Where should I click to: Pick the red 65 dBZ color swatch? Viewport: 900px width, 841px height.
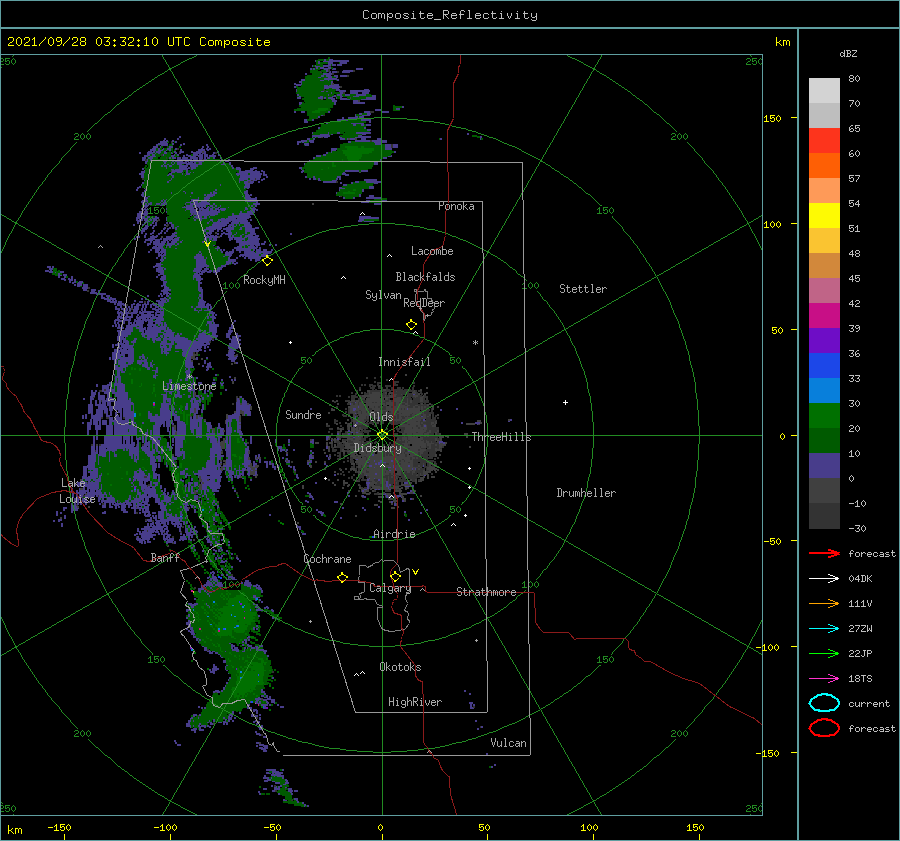point(824,141)
